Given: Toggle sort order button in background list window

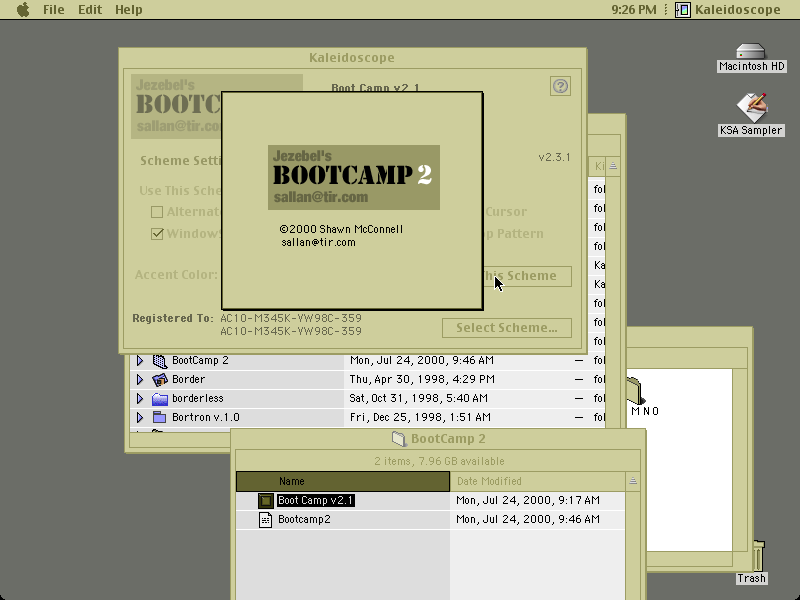Looking at the screenshot, I should pyautogui.click(x=613, y=166).
